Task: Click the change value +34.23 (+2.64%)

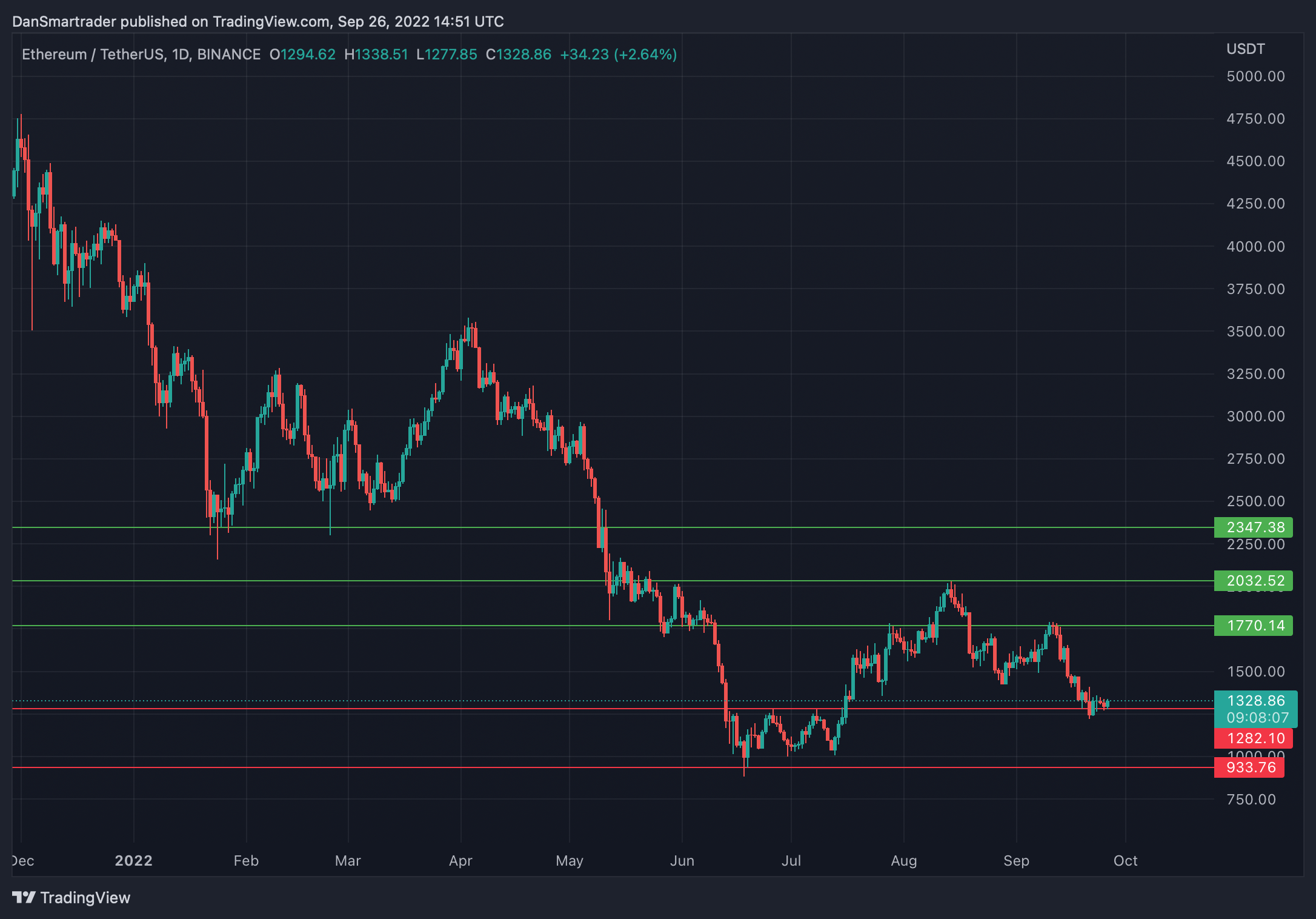Action: (x=619, y=55)
